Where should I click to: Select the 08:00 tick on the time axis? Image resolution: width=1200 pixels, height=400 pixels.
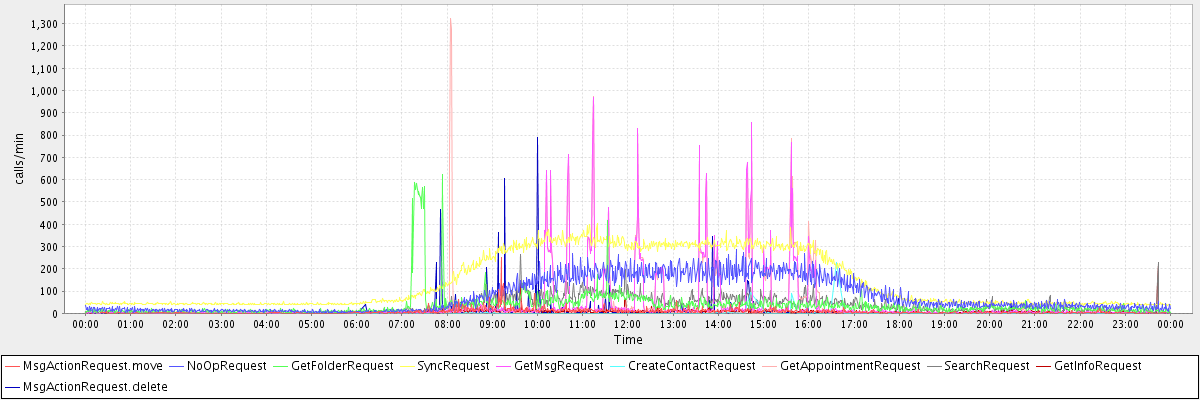coord(447,324)
